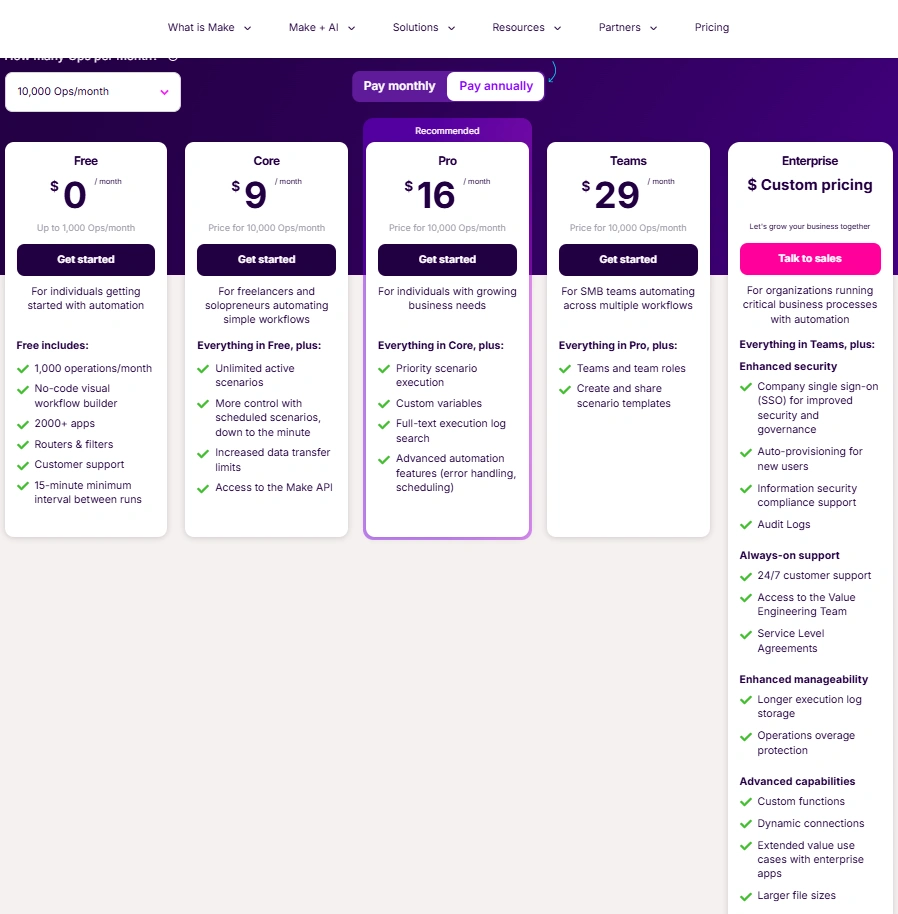Screen dimensions: 898x914
Task: Click 'Customer support' in Free plan
Action: pyautogui.click(x=79, y=465)
